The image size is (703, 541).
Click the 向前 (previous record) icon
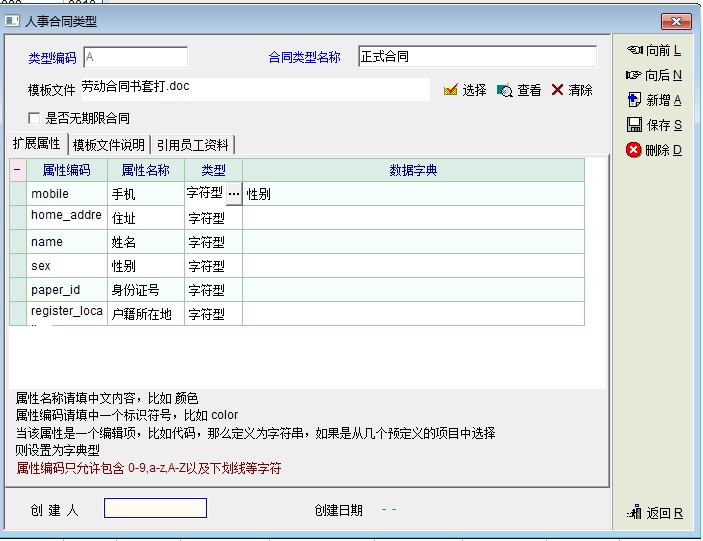634,50
